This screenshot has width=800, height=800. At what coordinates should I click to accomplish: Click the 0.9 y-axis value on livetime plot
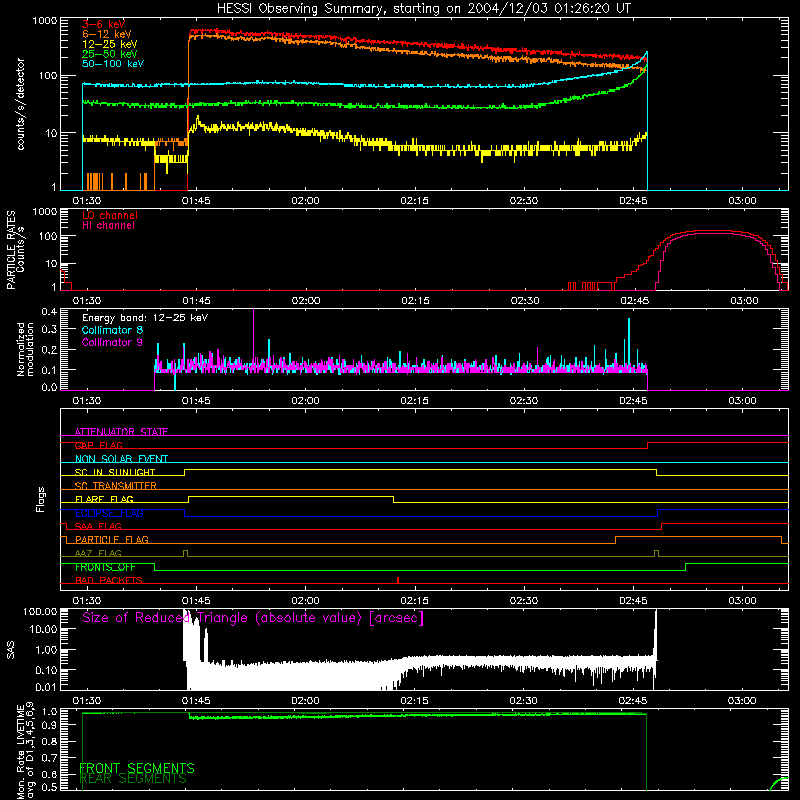point(49,724)
